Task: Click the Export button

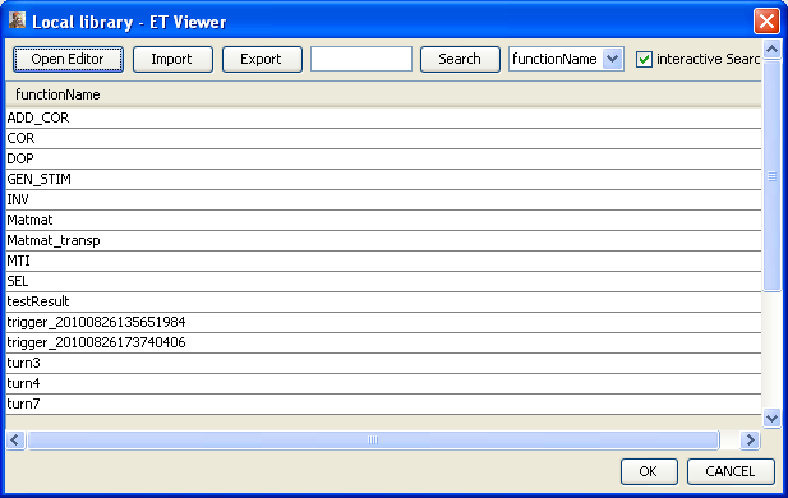Action: [261, 59]
